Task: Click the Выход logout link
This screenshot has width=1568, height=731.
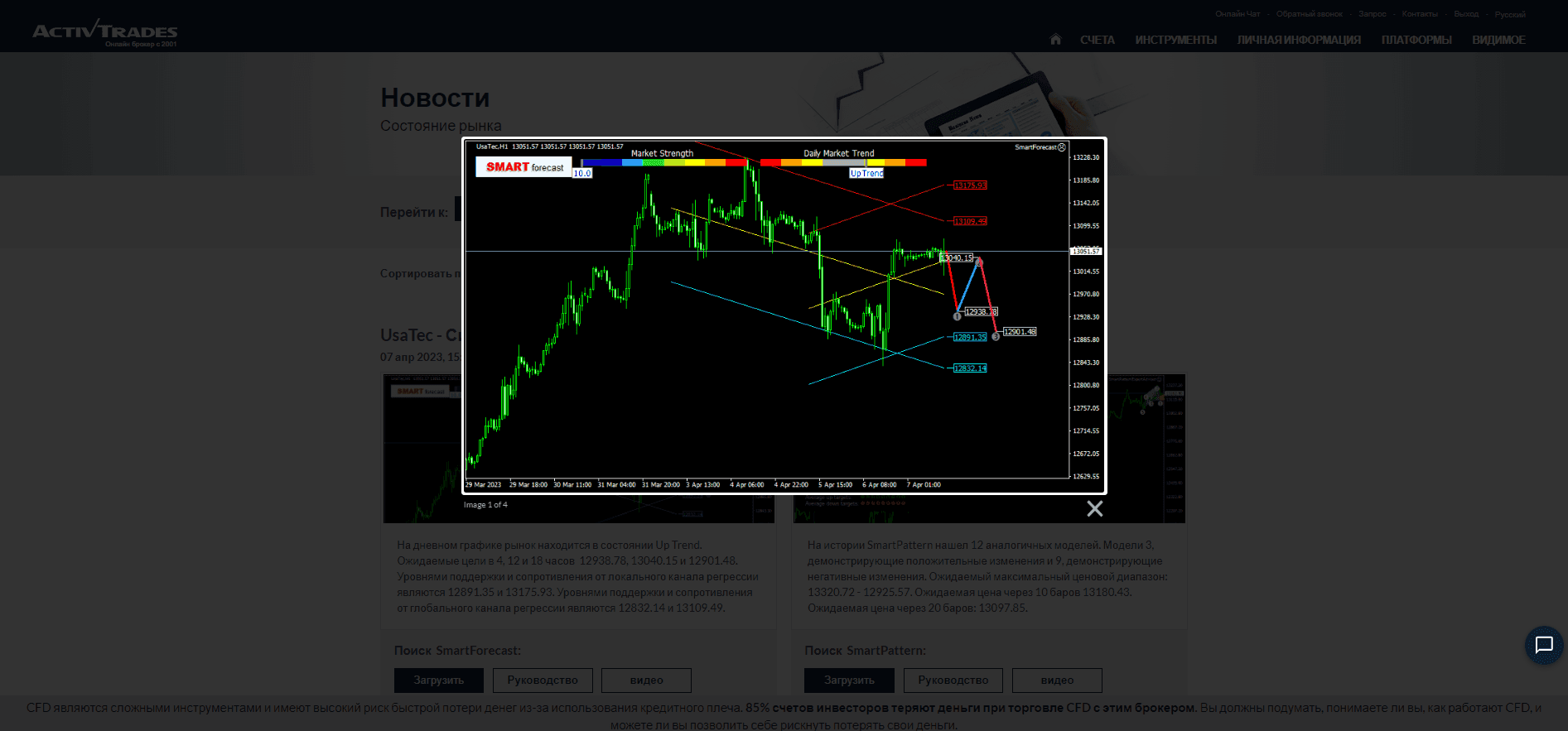Action: (x=1466, y=14)
